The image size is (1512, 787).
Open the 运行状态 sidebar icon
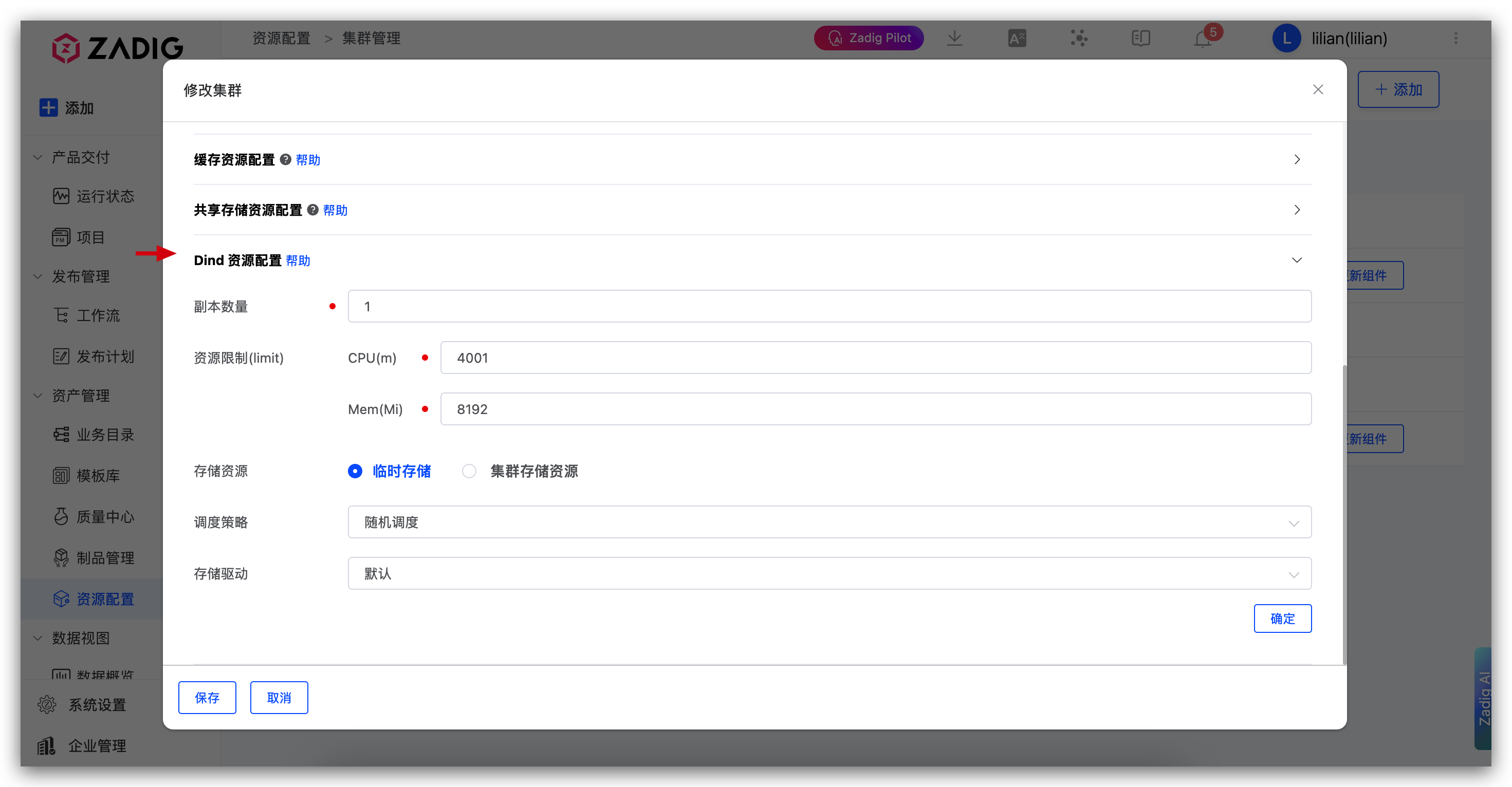pyautogui.click(x=61, y=196)
